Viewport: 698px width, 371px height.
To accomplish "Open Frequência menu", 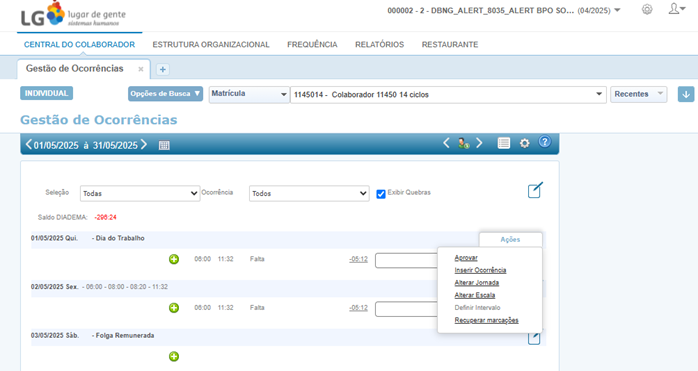I will [x=312, y=45].
